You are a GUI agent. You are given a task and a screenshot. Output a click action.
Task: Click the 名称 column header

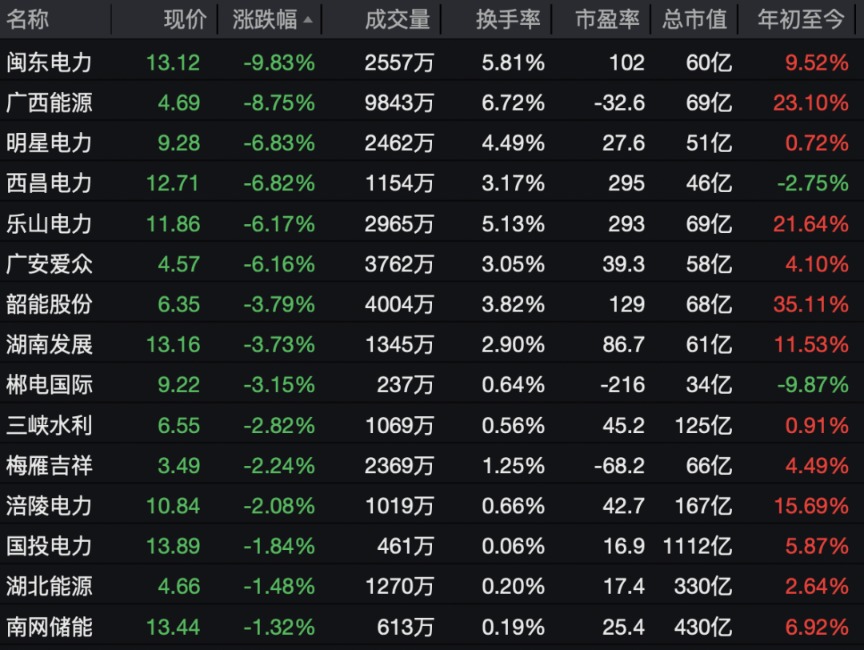tap(27, 19)
